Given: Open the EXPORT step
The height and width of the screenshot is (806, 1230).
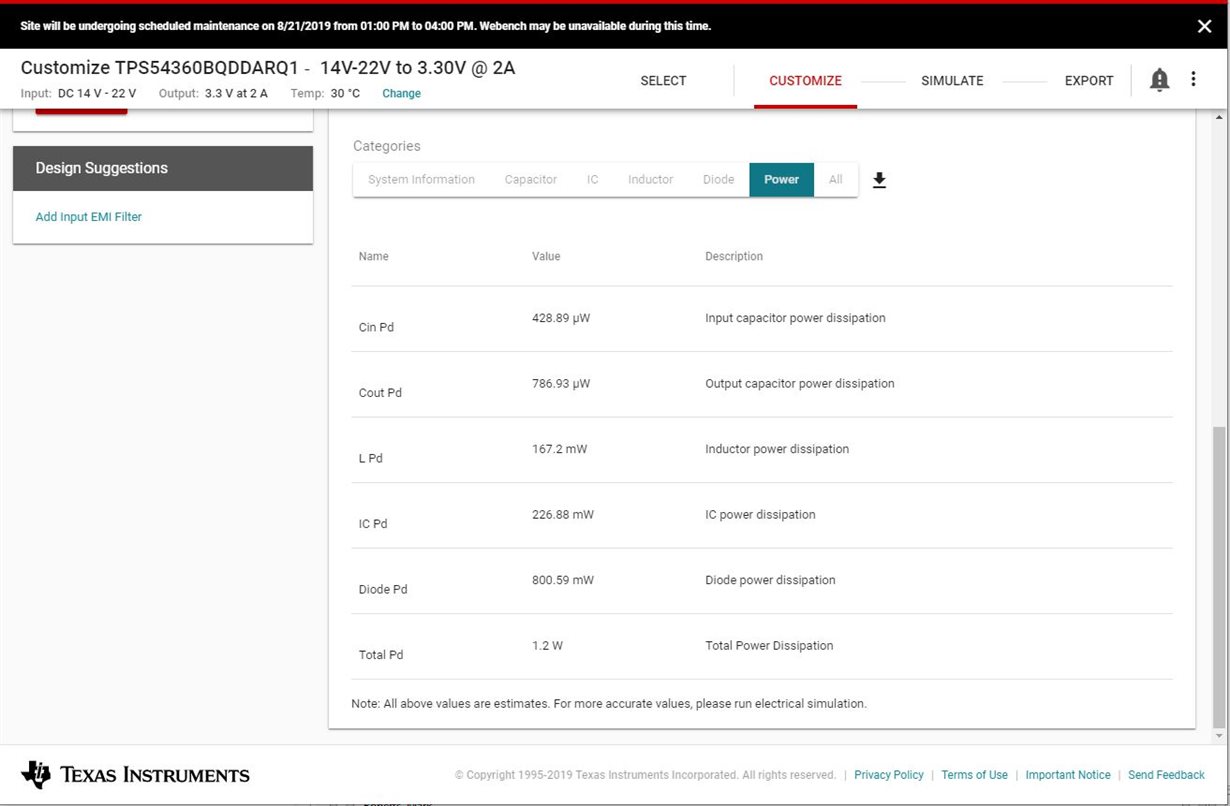Looking at the screenshot, I should (x=1089, y=81).
